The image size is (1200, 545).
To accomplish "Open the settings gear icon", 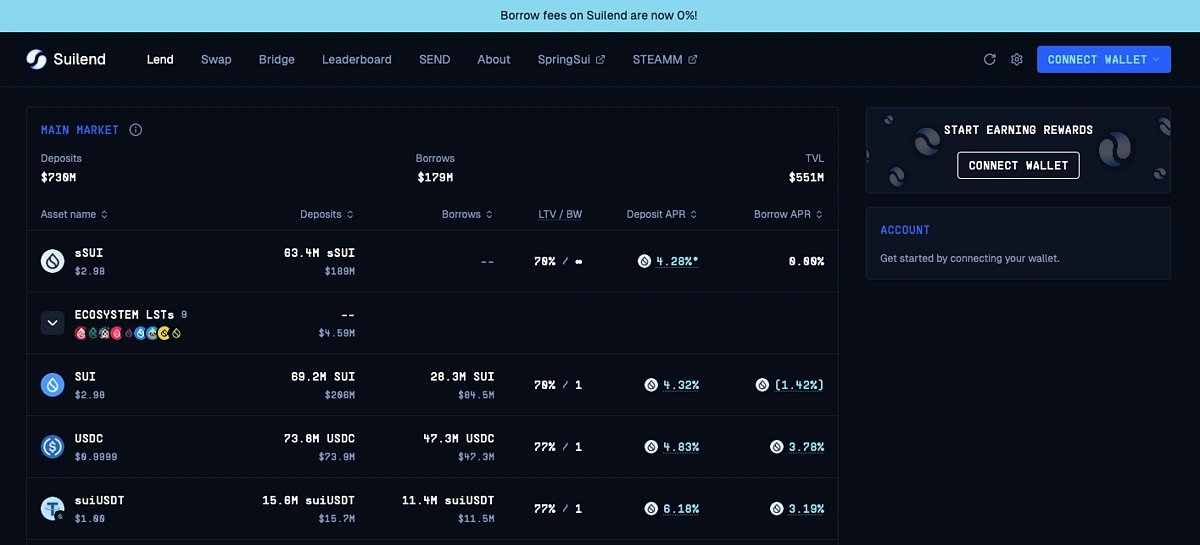I will 1017,60.
